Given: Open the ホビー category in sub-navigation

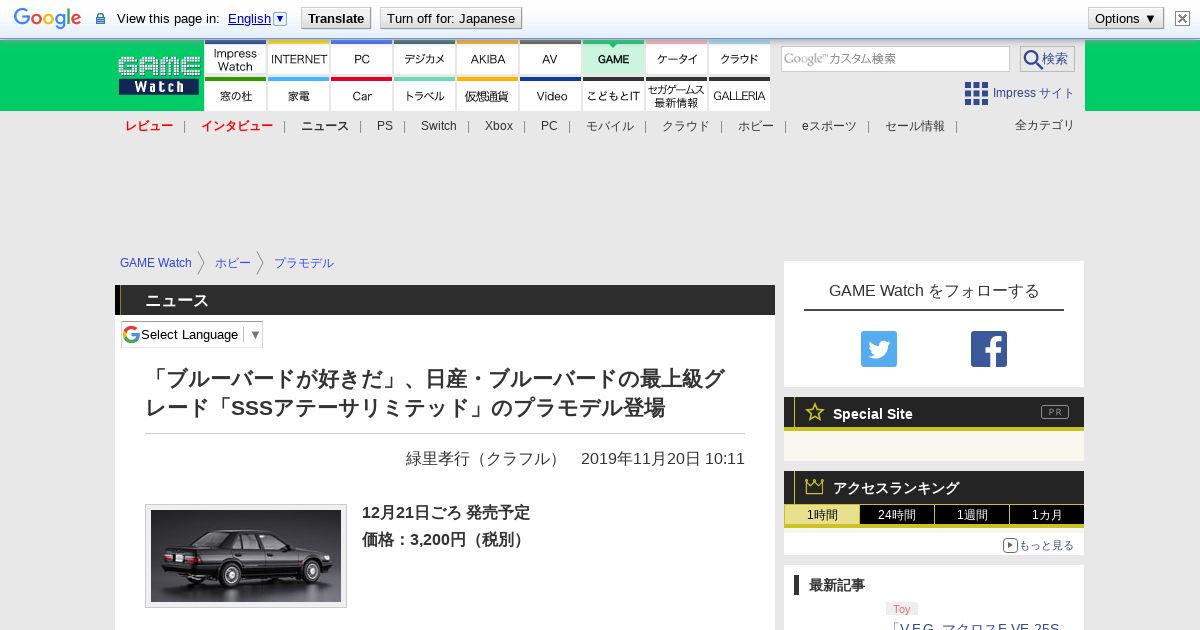Looking at the screenshot, I should [x=756, y=126].
